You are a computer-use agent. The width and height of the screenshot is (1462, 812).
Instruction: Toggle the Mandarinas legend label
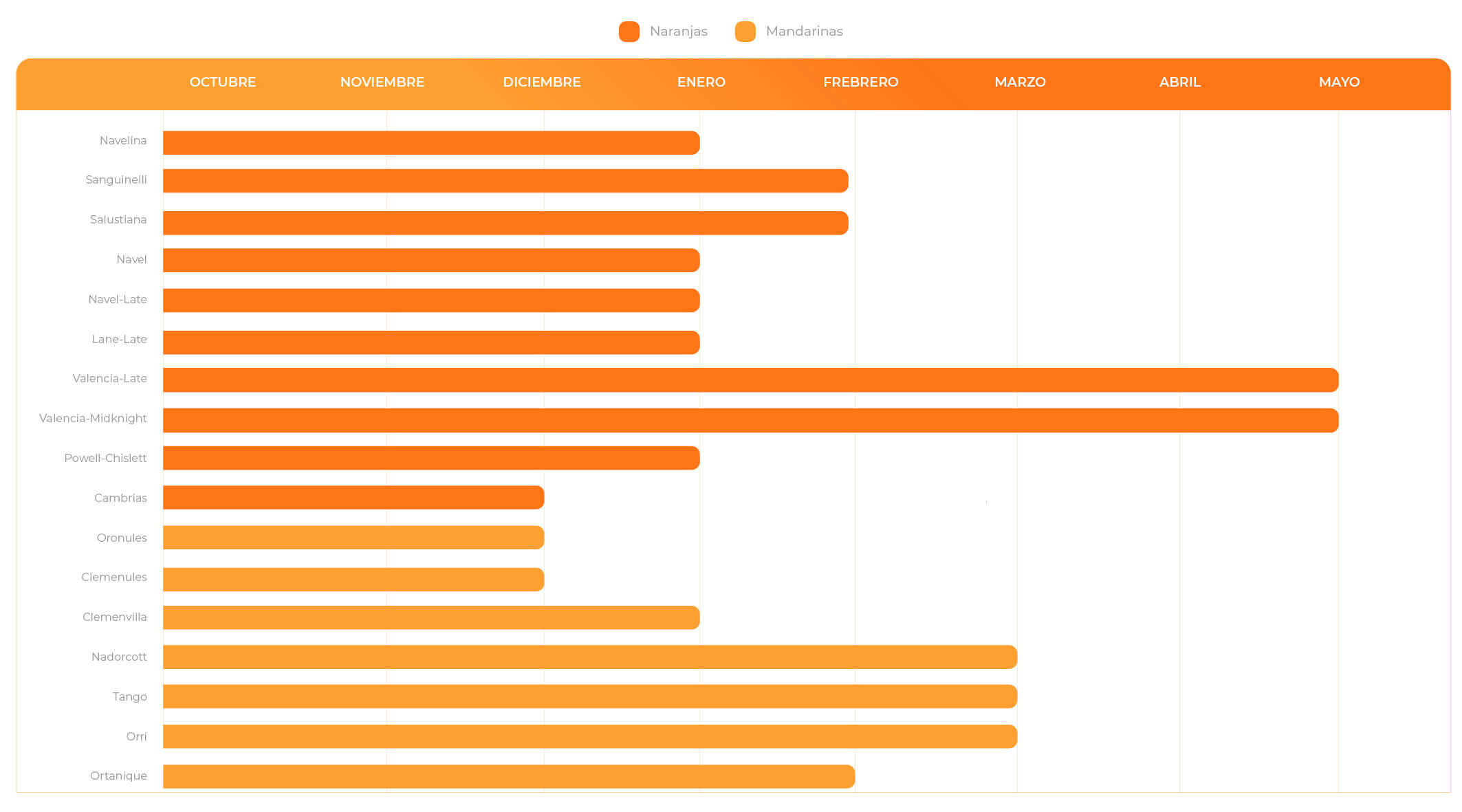(x=804, y=32)
